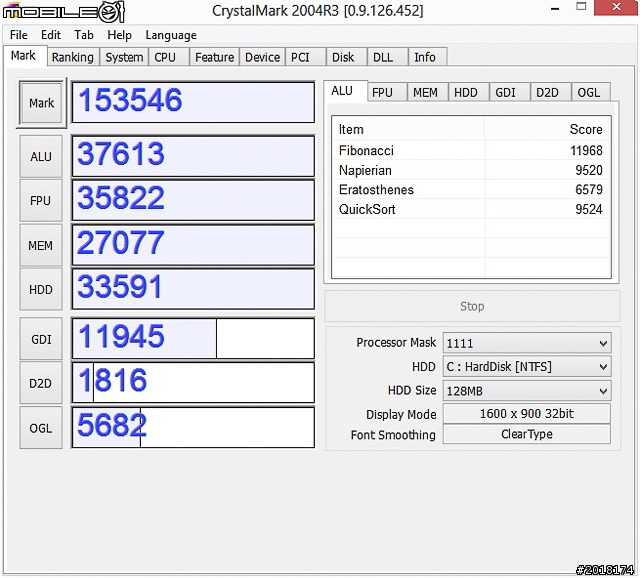Click the Fibonacci score 11968
The width and height of the screenshot is (640, 578).
[x=586, y=151]
